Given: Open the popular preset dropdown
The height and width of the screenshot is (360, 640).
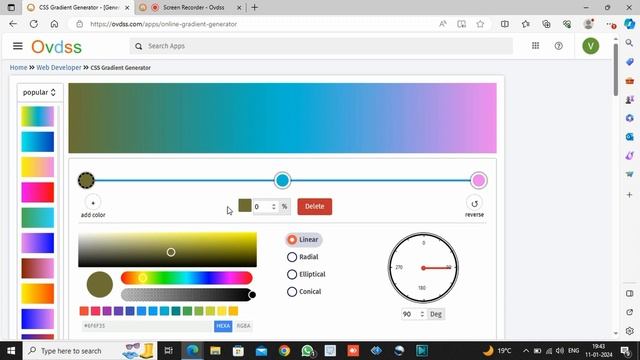Looking at the screenshot, I should [40, 92].
